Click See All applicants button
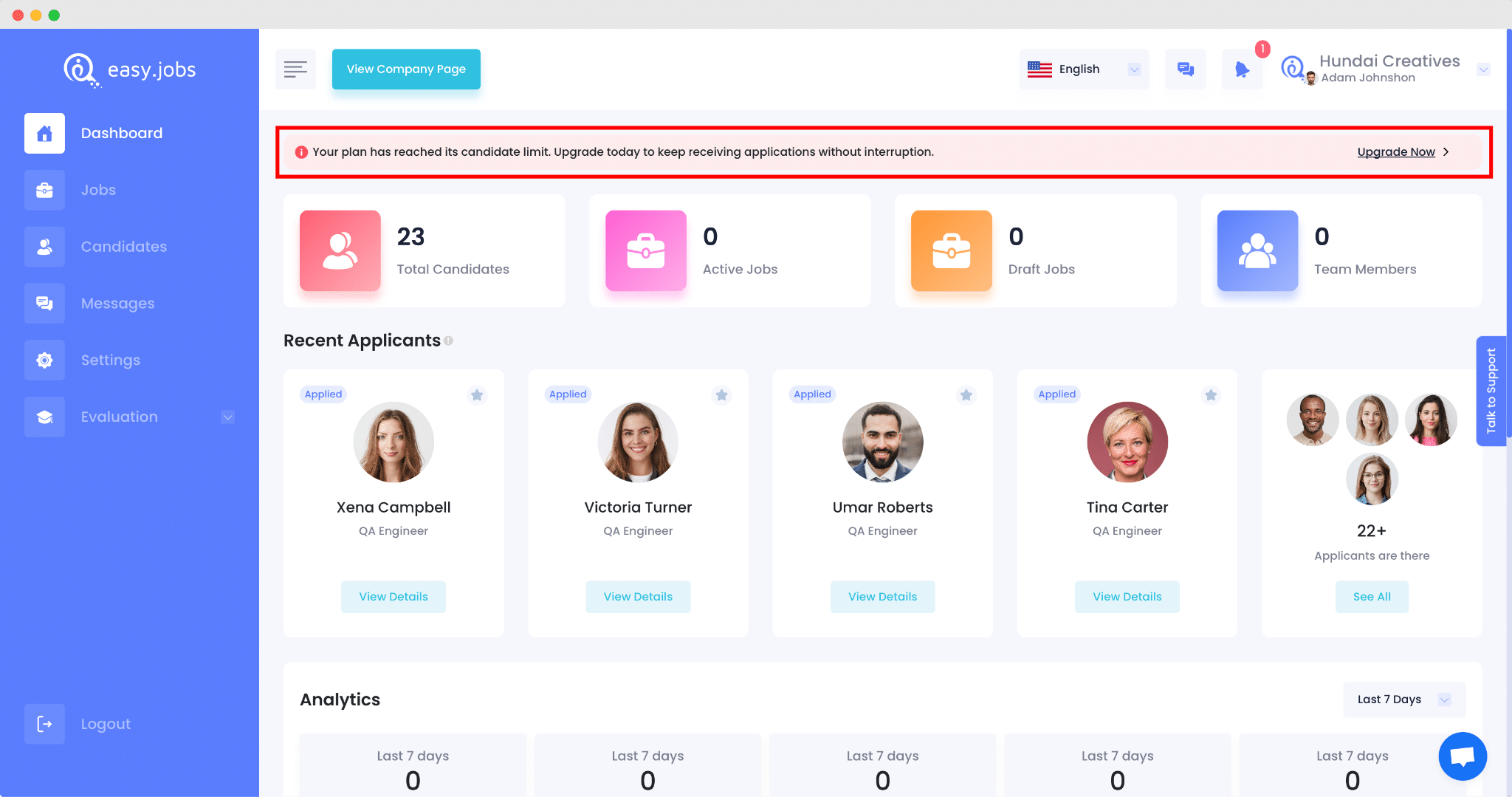The width and height of the screenshot is (1512, 797). point(1372,597)
